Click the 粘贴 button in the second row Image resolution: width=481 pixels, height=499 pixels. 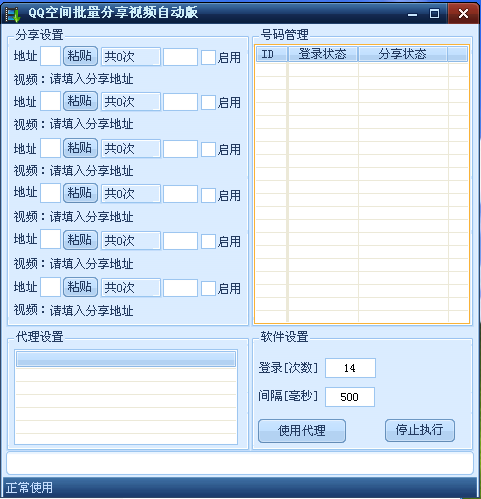pyautogui.click(x=80, y=101)
